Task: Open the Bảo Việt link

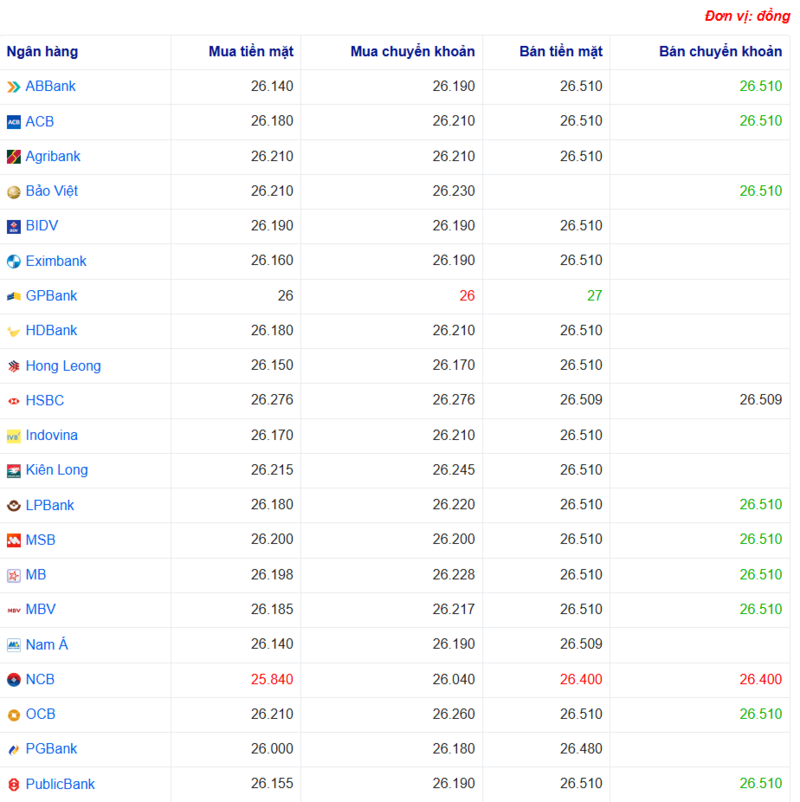Action: pyautogui.click(x=52, y=191)
